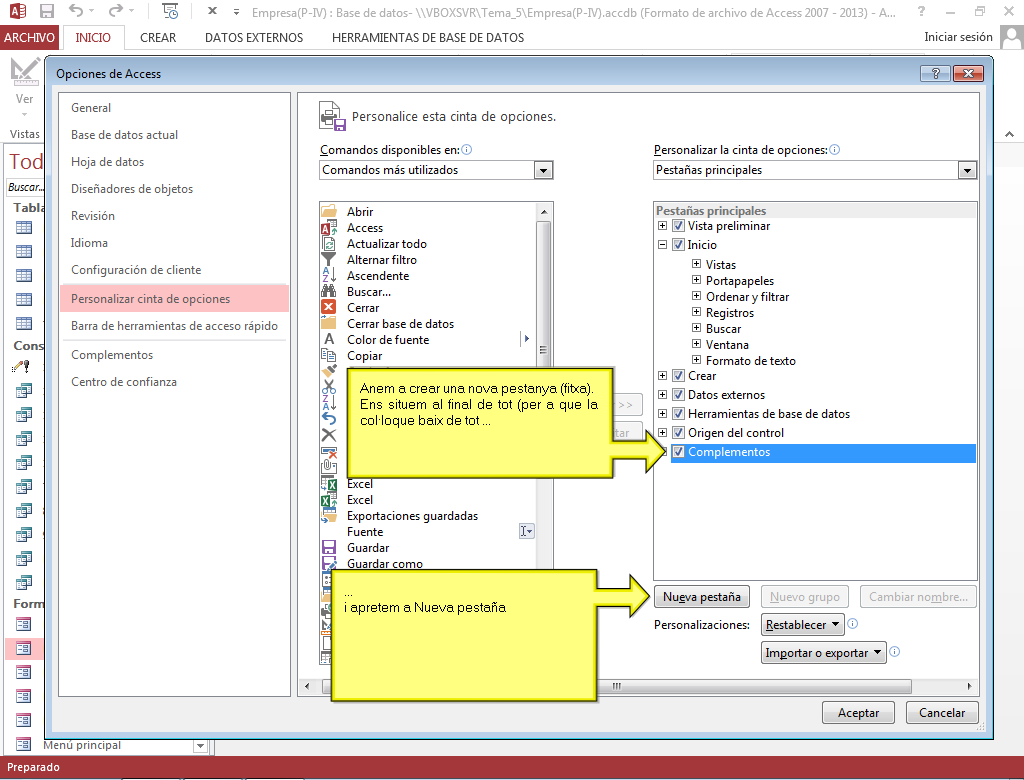Screen dimensions: 1024x780
Task: Click the Iniciar sesión link
Action: tap(958, 37)
